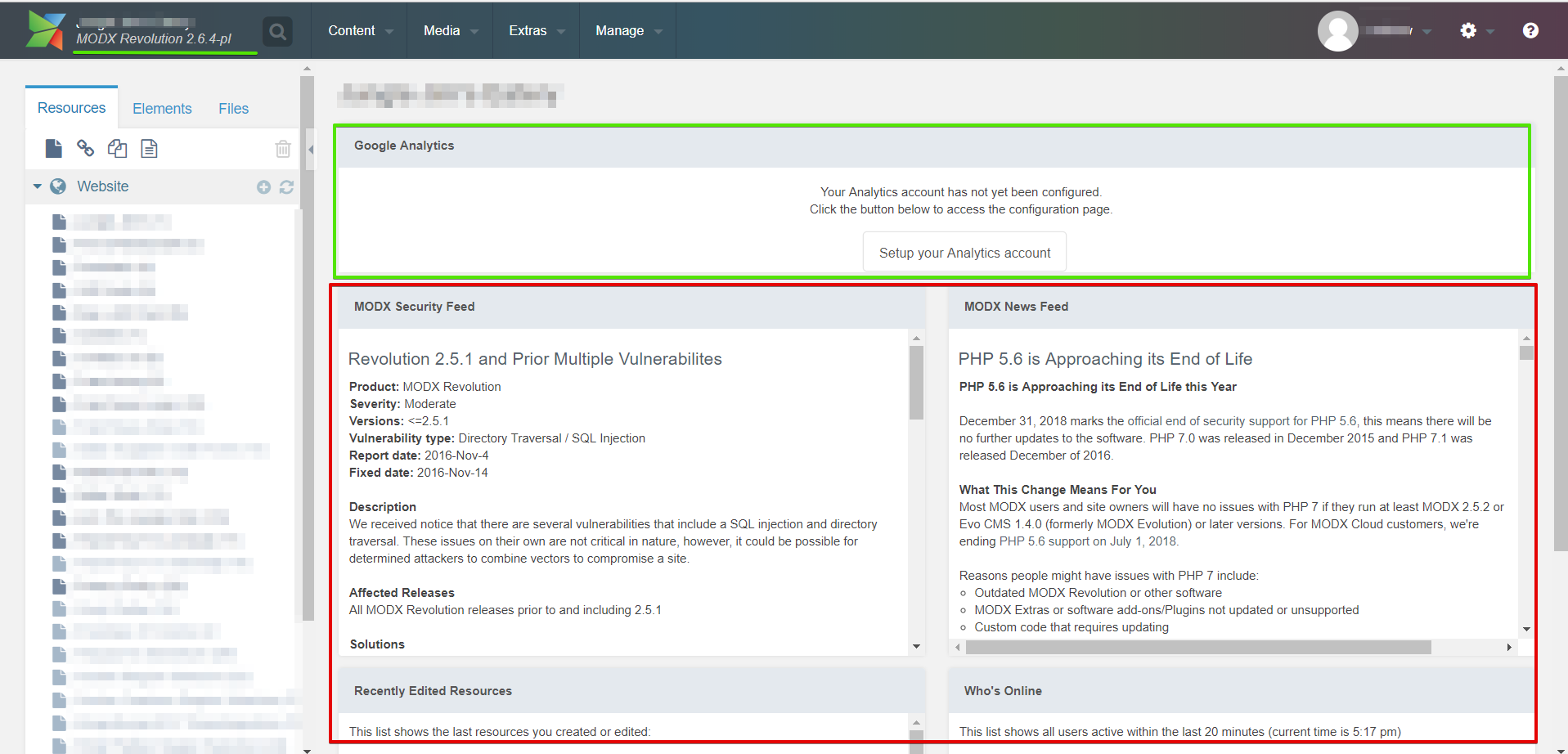The height and width of the screenshot is (754, 1568).
Task: Collapse the left sidebar panel arrow
Action: (x=311, y=150)
